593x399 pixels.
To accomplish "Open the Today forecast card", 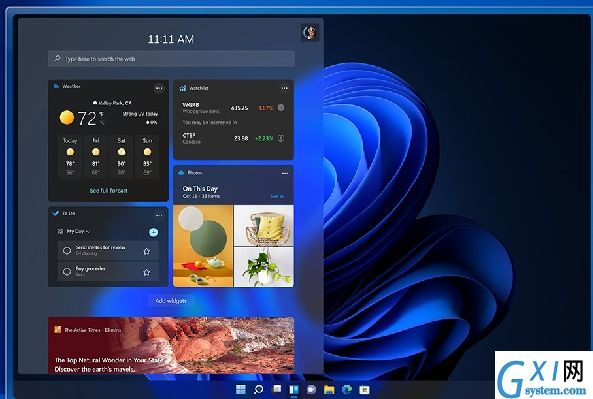I will click(x=70, y=156).
